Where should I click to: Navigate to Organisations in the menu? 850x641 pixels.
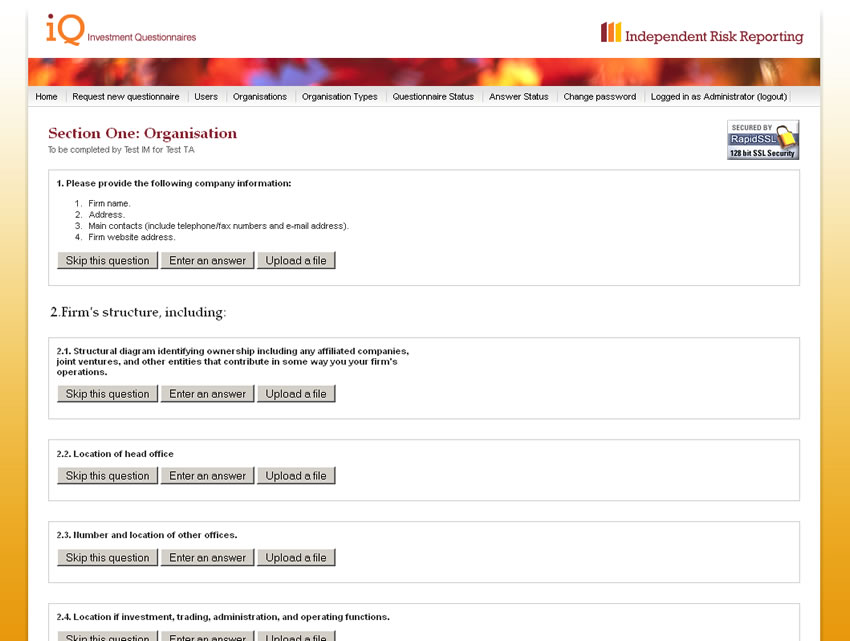point(260,97)
